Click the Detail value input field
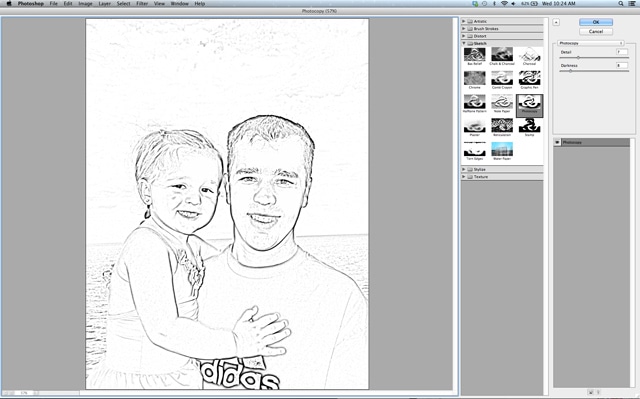The width and height of the screenshot is (640, 399). 622,52
